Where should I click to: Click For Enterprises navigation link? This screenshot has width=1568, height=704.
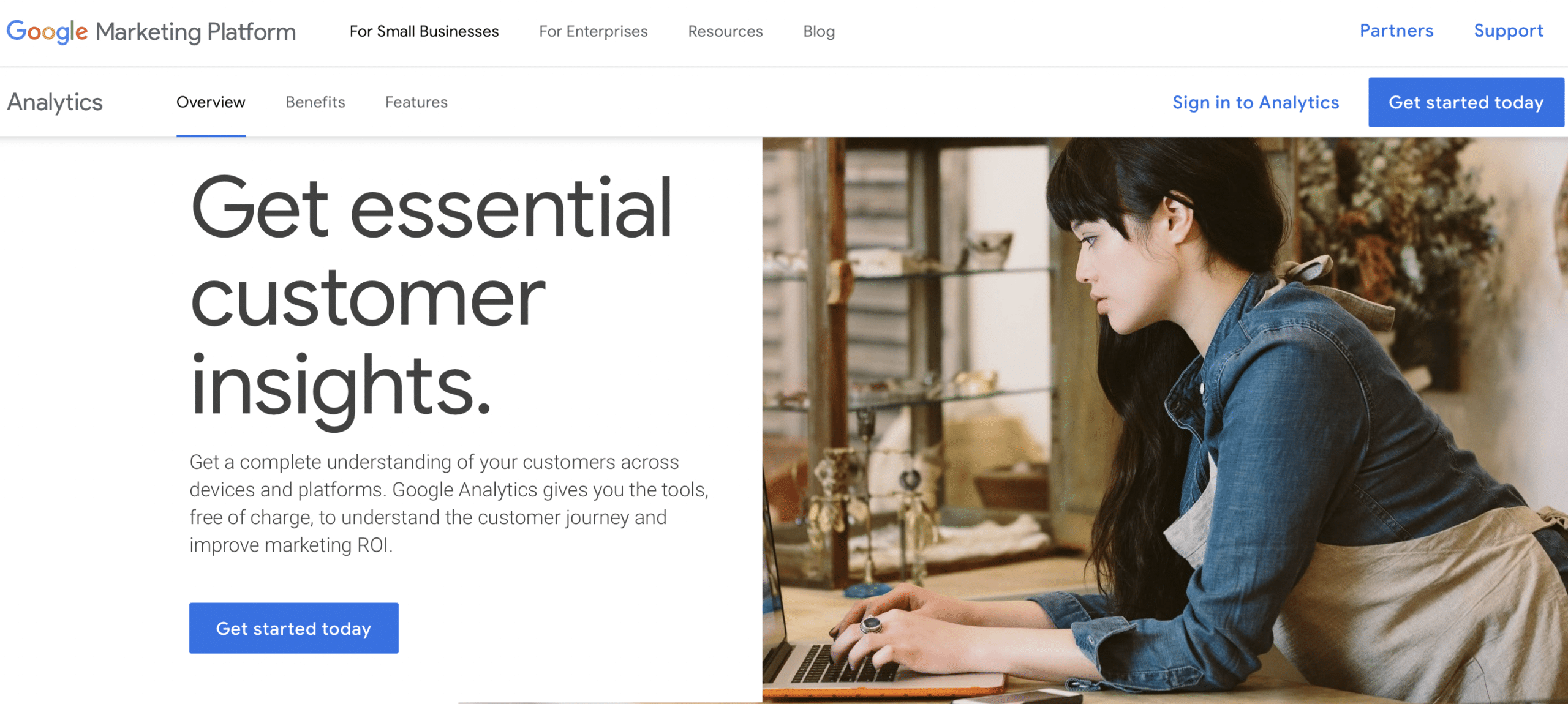[x=593, y=31]
